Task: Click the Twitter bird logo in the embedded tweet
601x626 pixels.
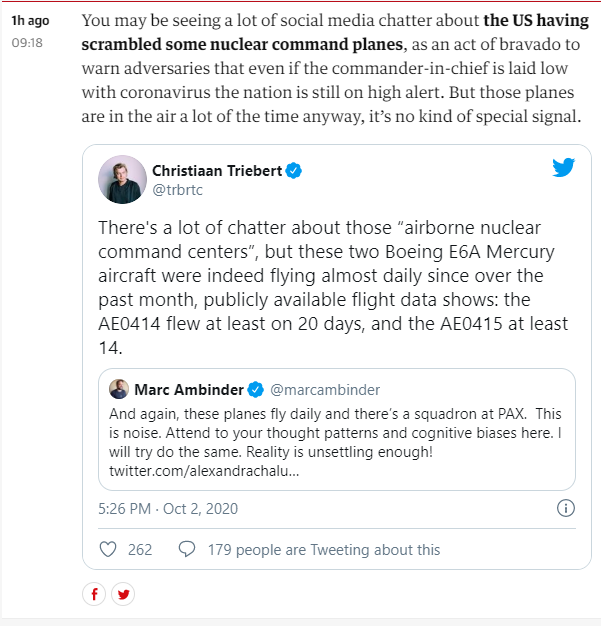Action: 564,168
